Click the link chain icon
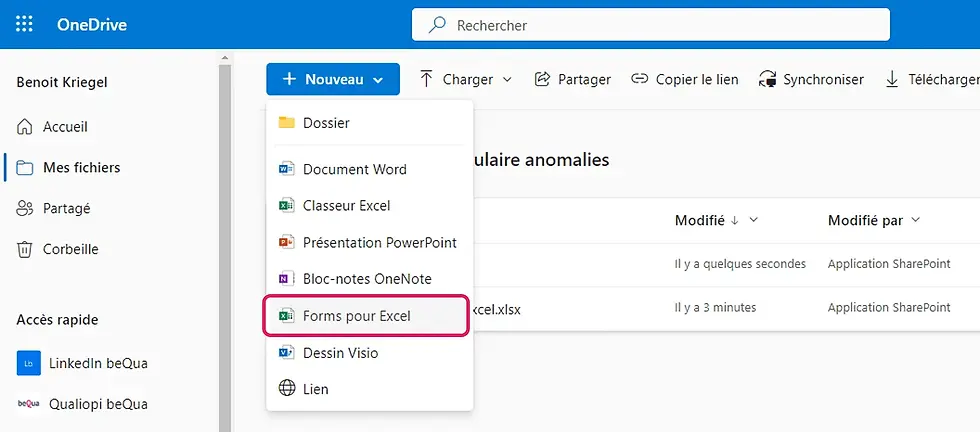The image size is (980, 432). [639, 79]
